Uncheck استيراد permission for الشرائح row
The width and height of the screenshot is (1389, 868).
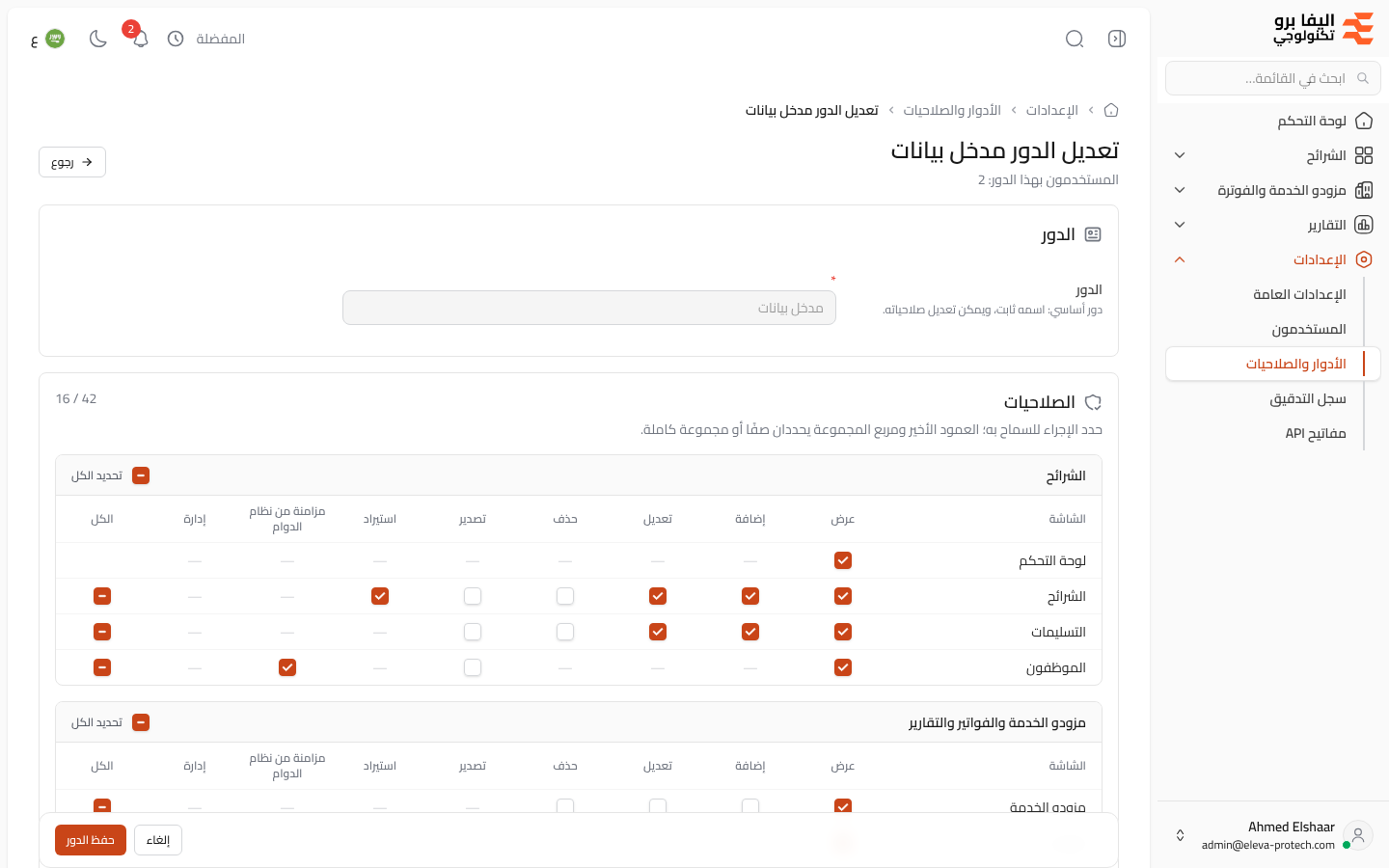[x=380, y=596]
